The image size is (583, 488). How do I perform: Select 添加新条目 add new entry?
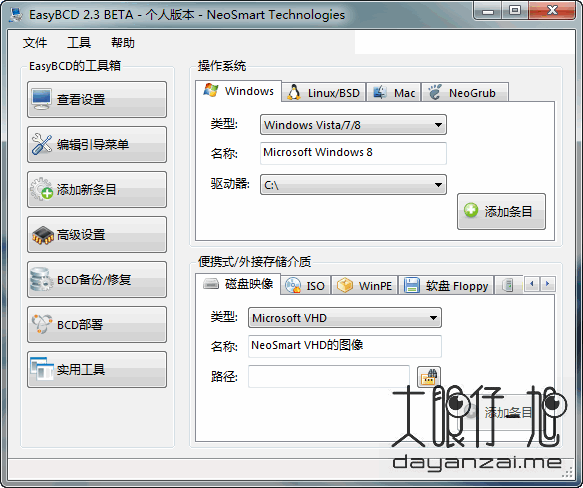(97, 190)
